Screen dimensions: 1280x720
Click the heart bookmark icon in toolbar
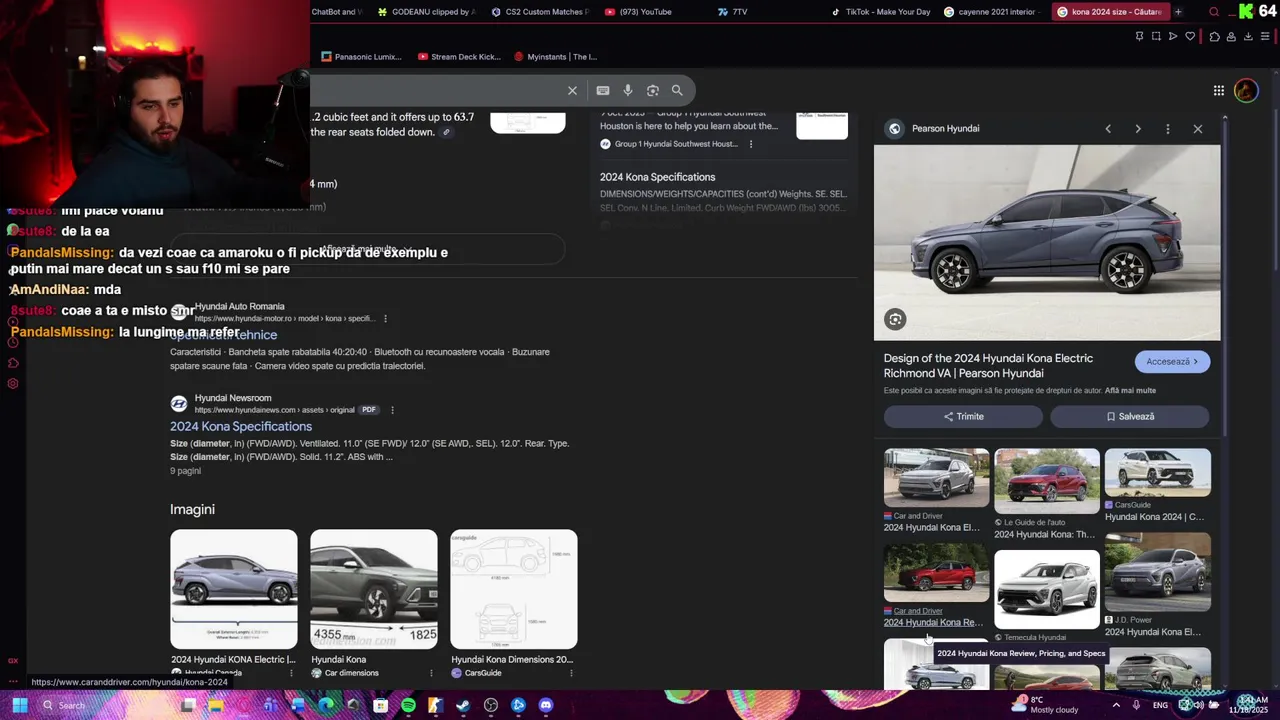click(x=1190, y=37)
